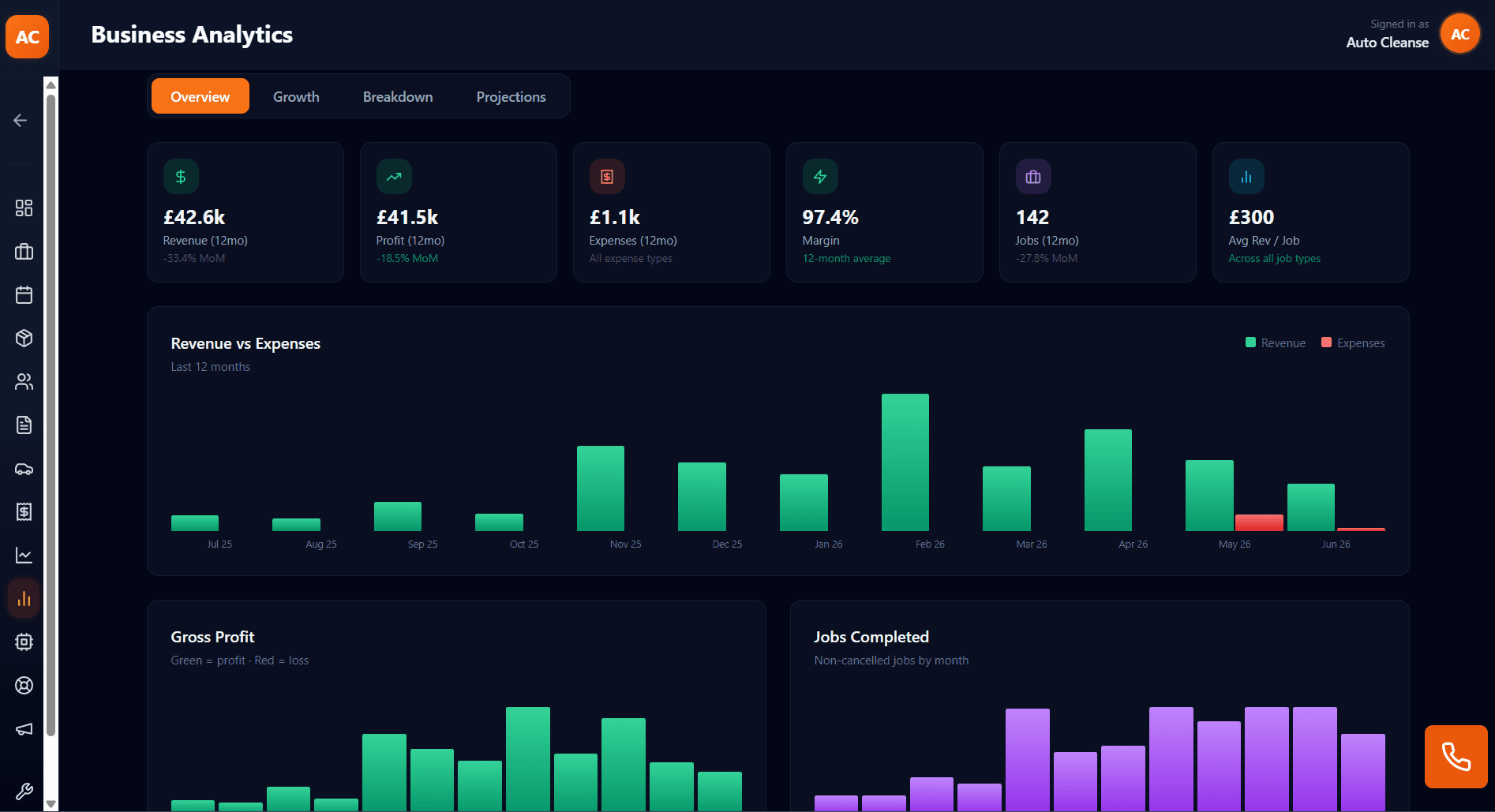Select the Overview tab
This screenshot has width=1495, height=812.
(200, 96)
